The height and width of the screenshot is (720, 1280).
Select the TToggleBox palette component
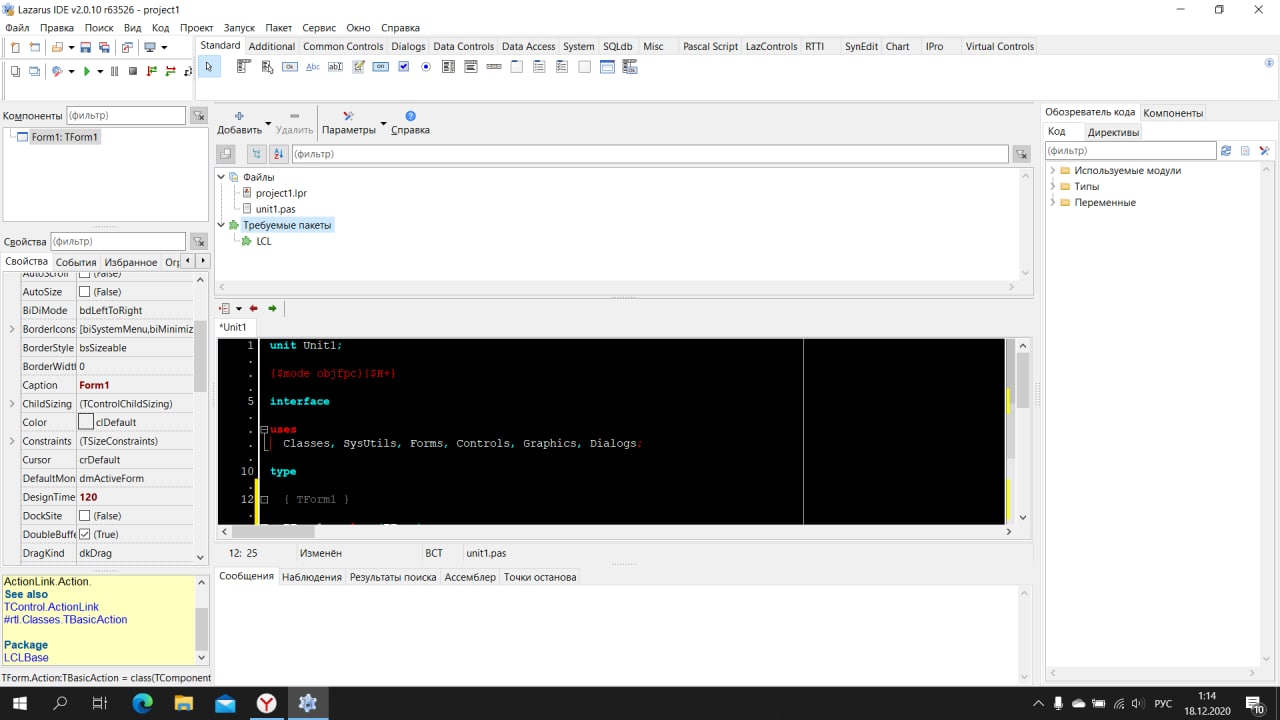click(x=381, y=67)
